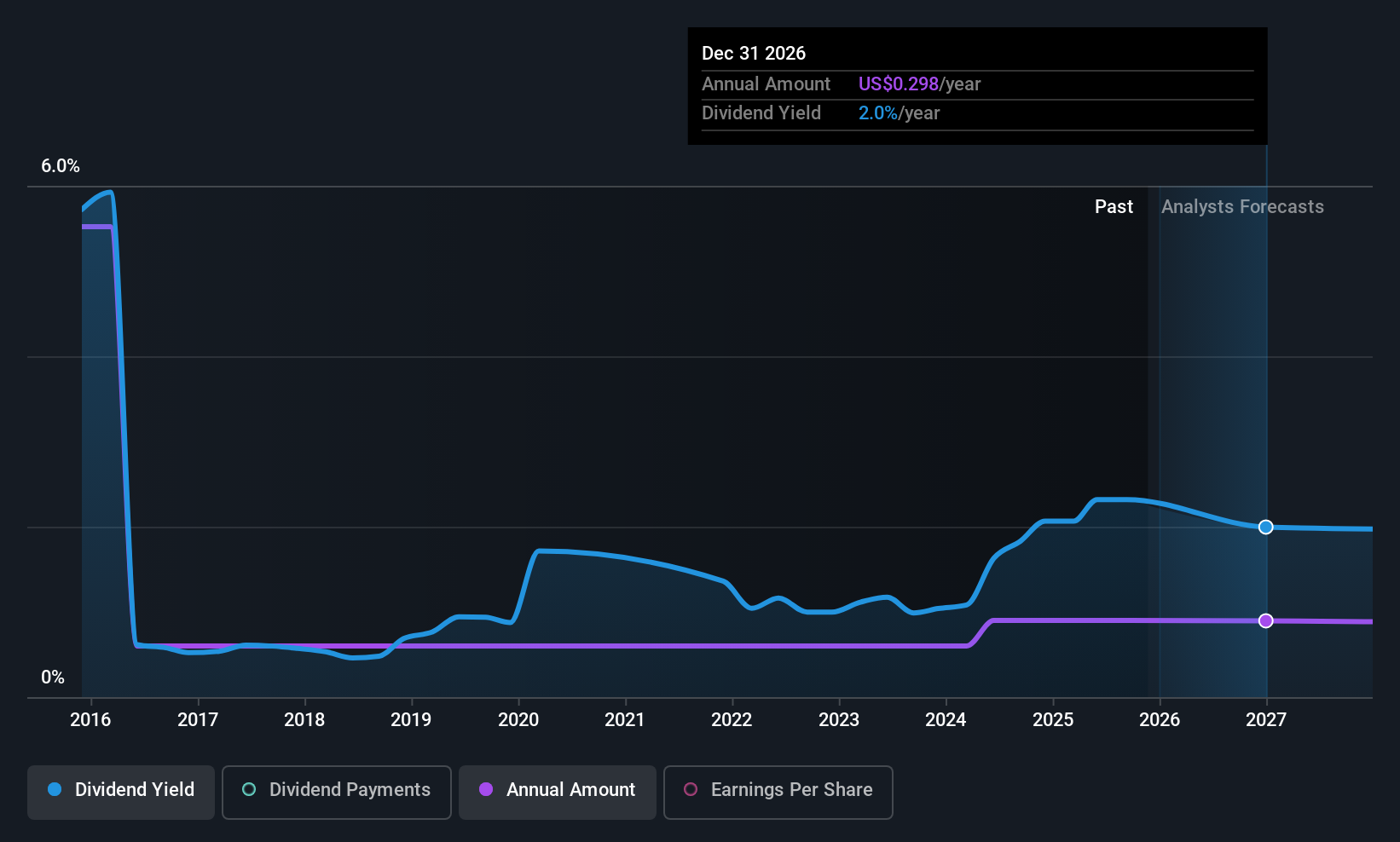Click the white-blue yield marker at 2027
The image size is (1400, 842).
click(x=1266, y=527)
